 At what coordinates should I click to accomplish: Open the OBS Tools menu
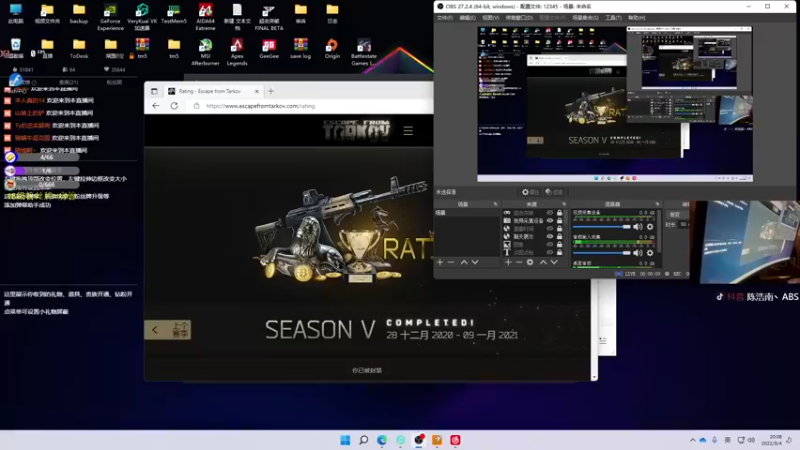tap(613, 18)
